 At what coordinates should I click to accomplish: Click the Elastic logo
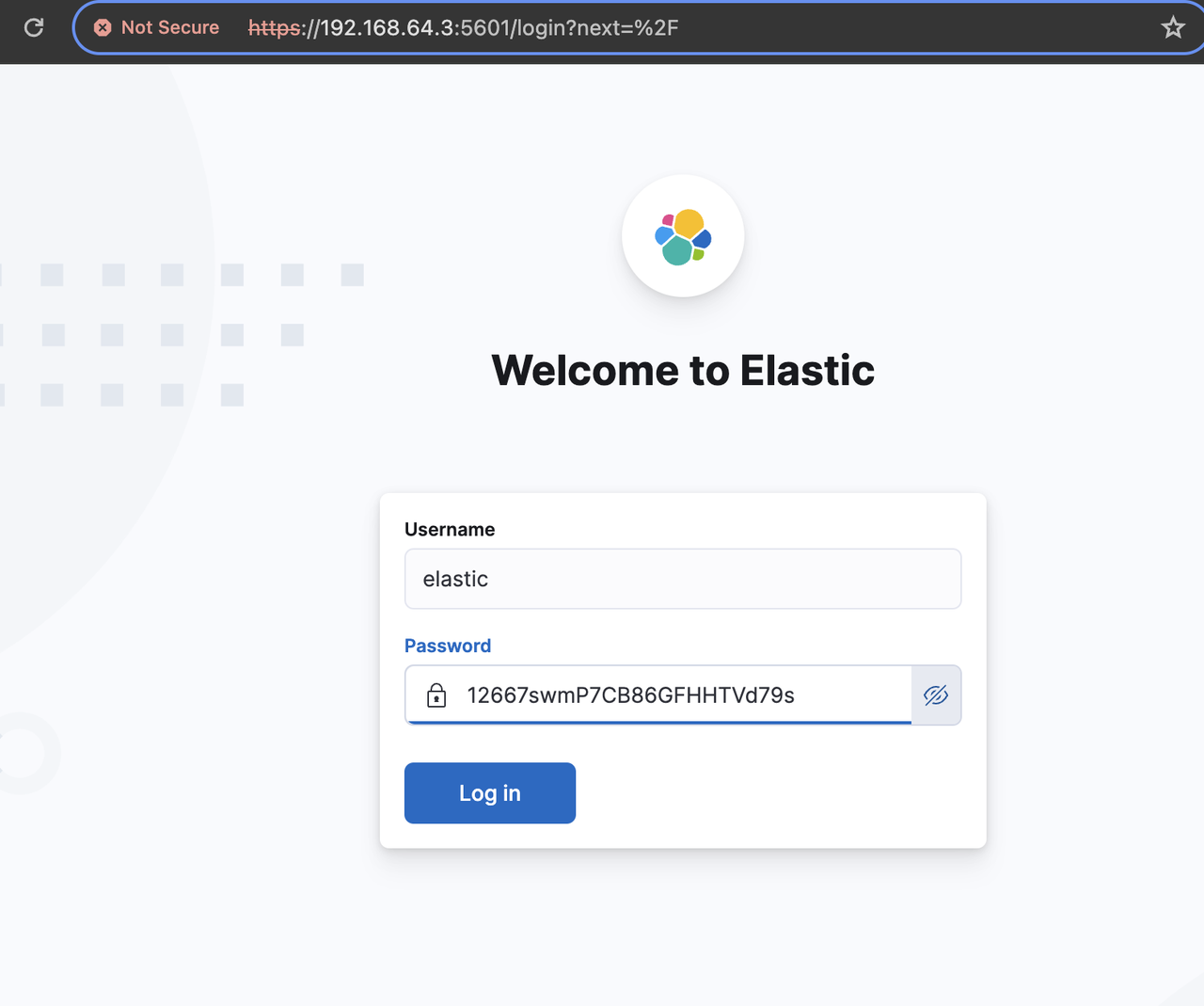(683, 236)
